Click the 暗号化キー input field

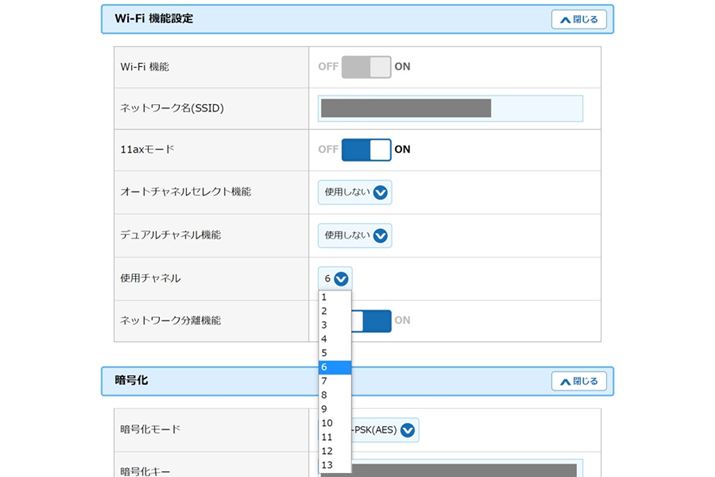click(x=462, y=469)
